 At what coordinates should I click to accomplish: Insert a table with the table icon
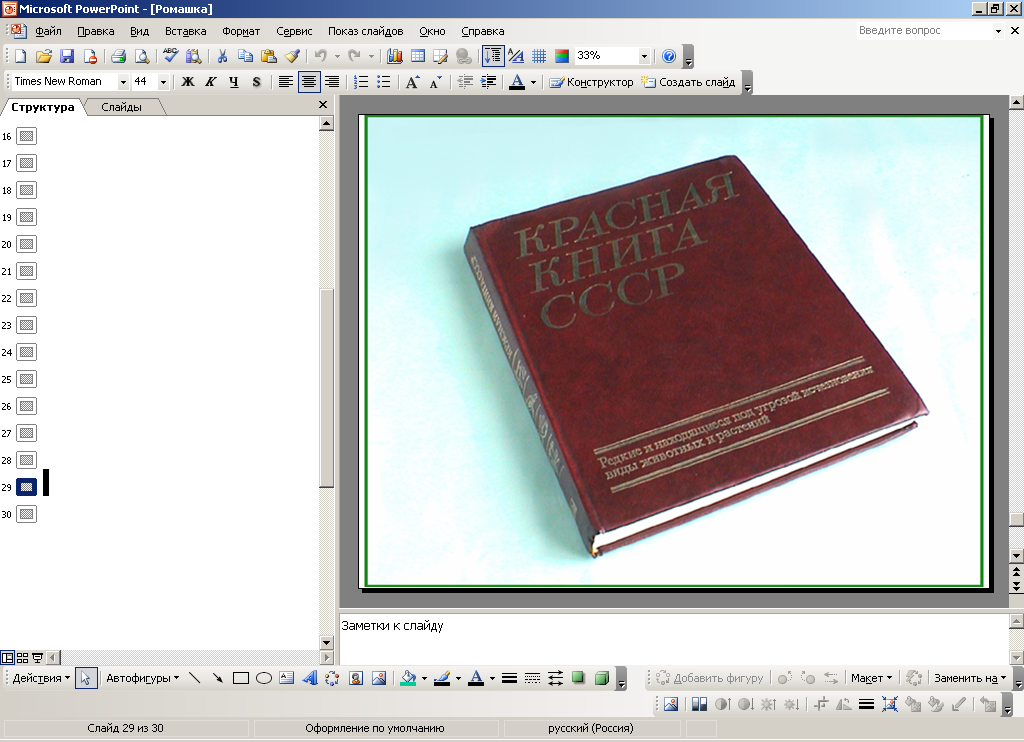coord(418,56)
